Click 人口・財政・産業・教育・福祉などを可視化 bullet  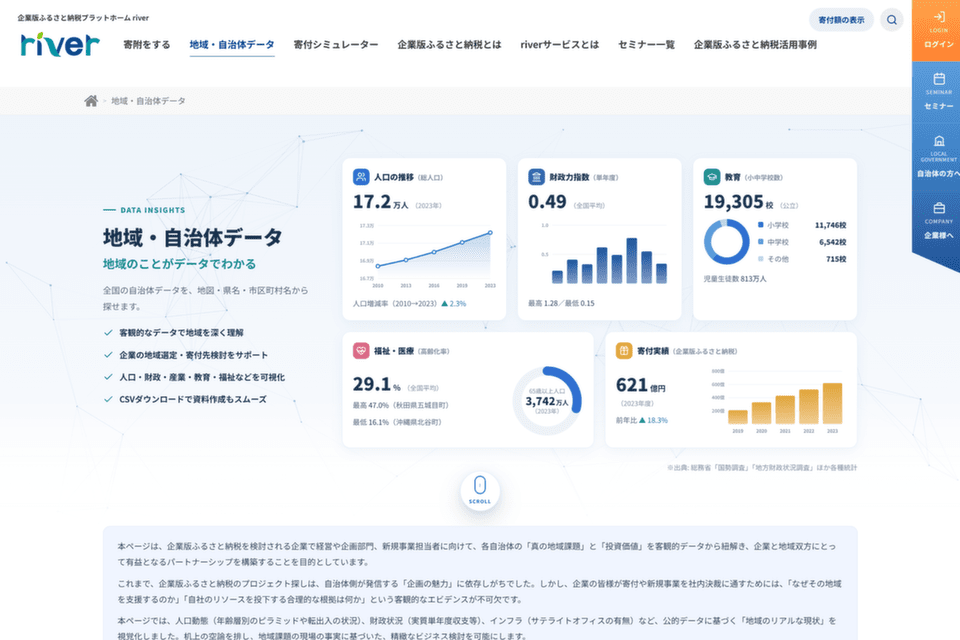(202, 377)
